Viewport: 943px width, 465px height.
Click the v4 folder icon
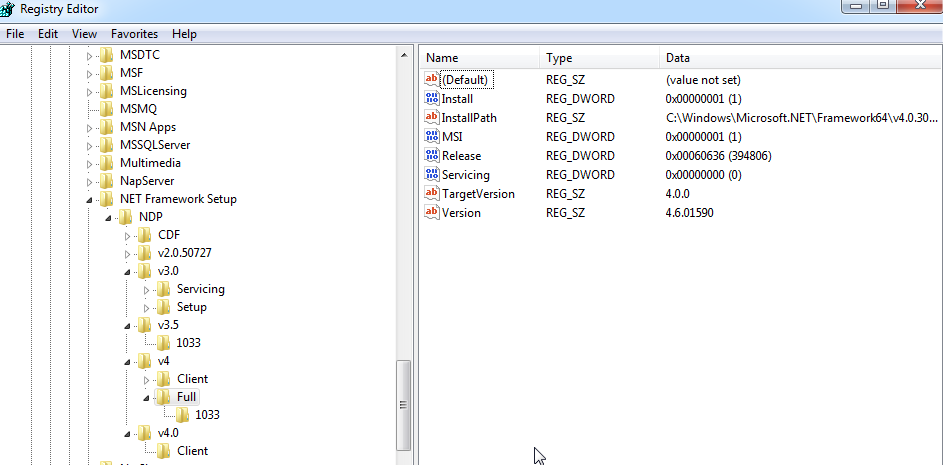[x=144, y=361]
